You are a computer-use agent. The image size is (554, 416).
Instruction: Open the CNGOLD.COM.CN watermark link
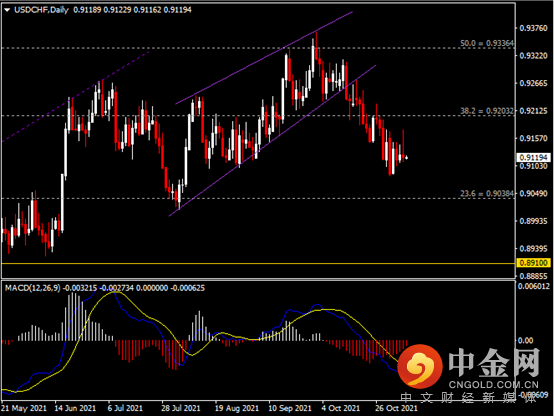pyautogui.click(x=494, y=385)
